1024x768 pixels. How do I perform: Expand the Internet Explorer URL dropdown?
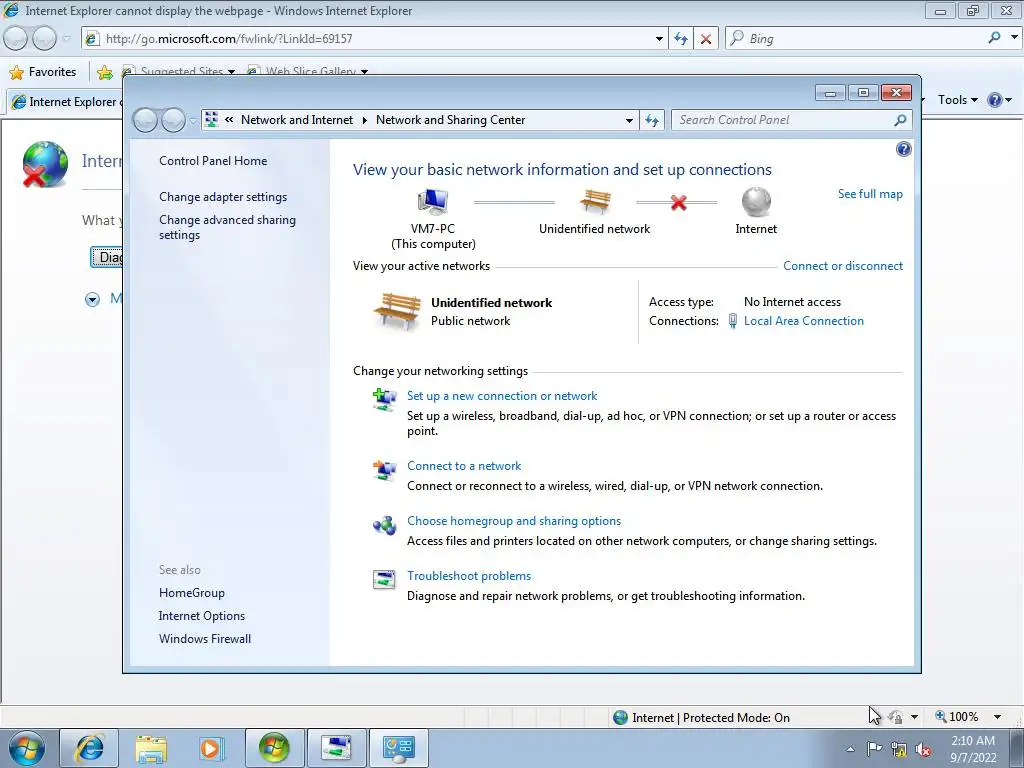659,39
